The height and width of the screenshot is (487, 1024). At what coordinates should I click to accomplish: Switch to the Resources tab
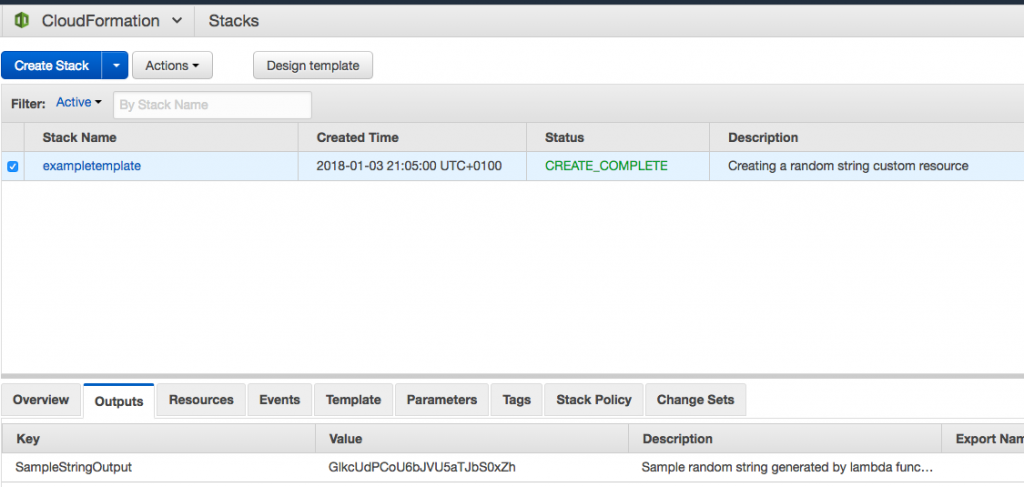(x=201, y=400)
